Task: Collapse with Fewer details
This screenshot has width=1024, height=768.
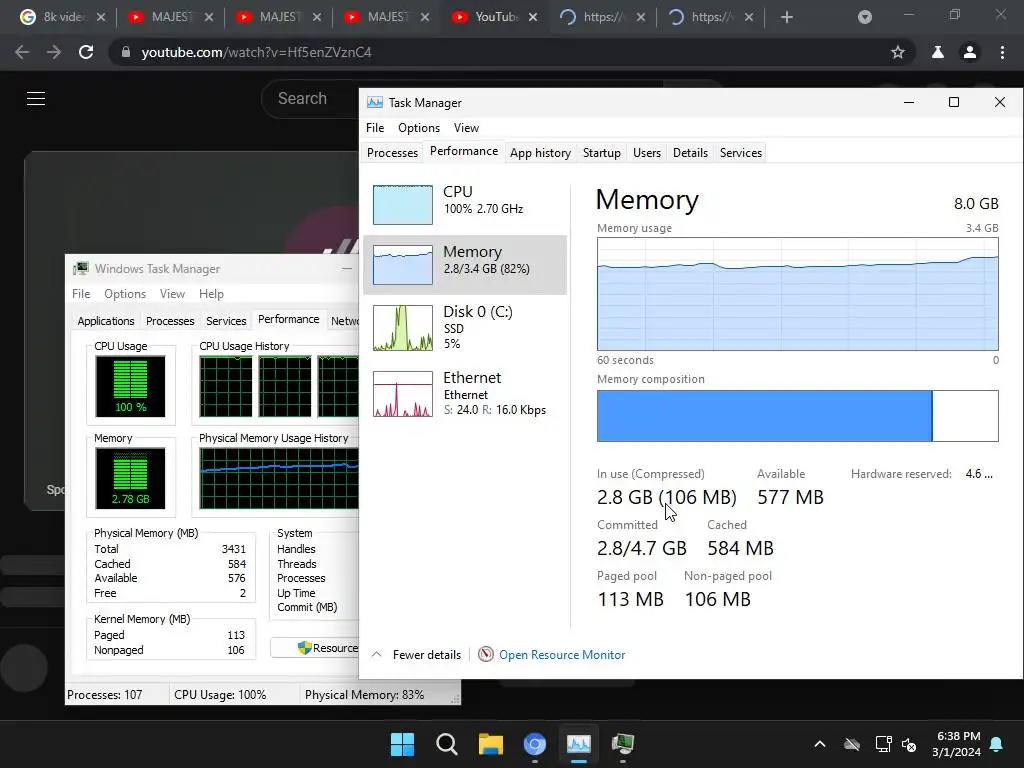Action: [417, 654]
